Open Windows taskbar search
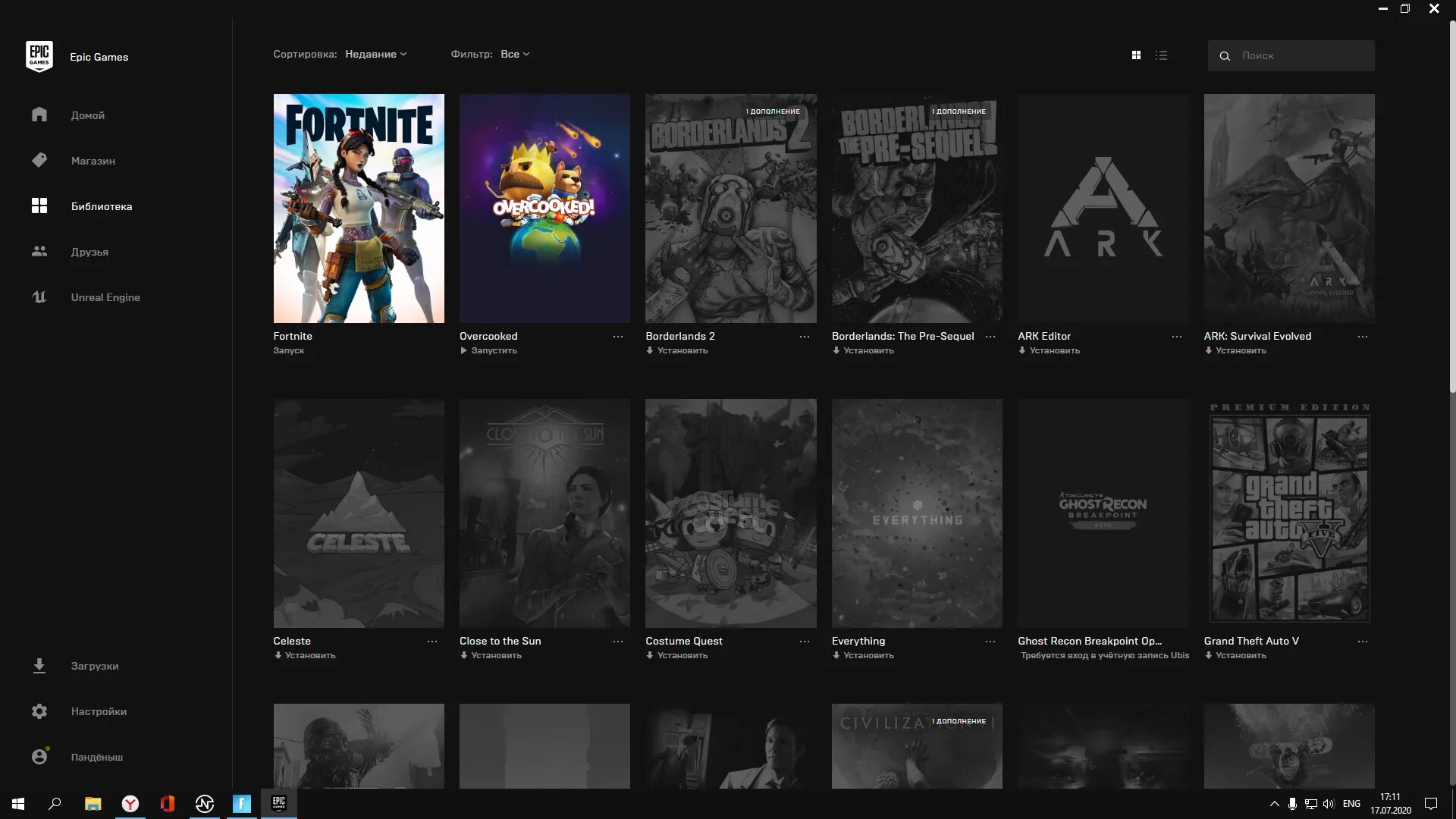This screenshot has width=1456, height=819. tap(55, 804)
